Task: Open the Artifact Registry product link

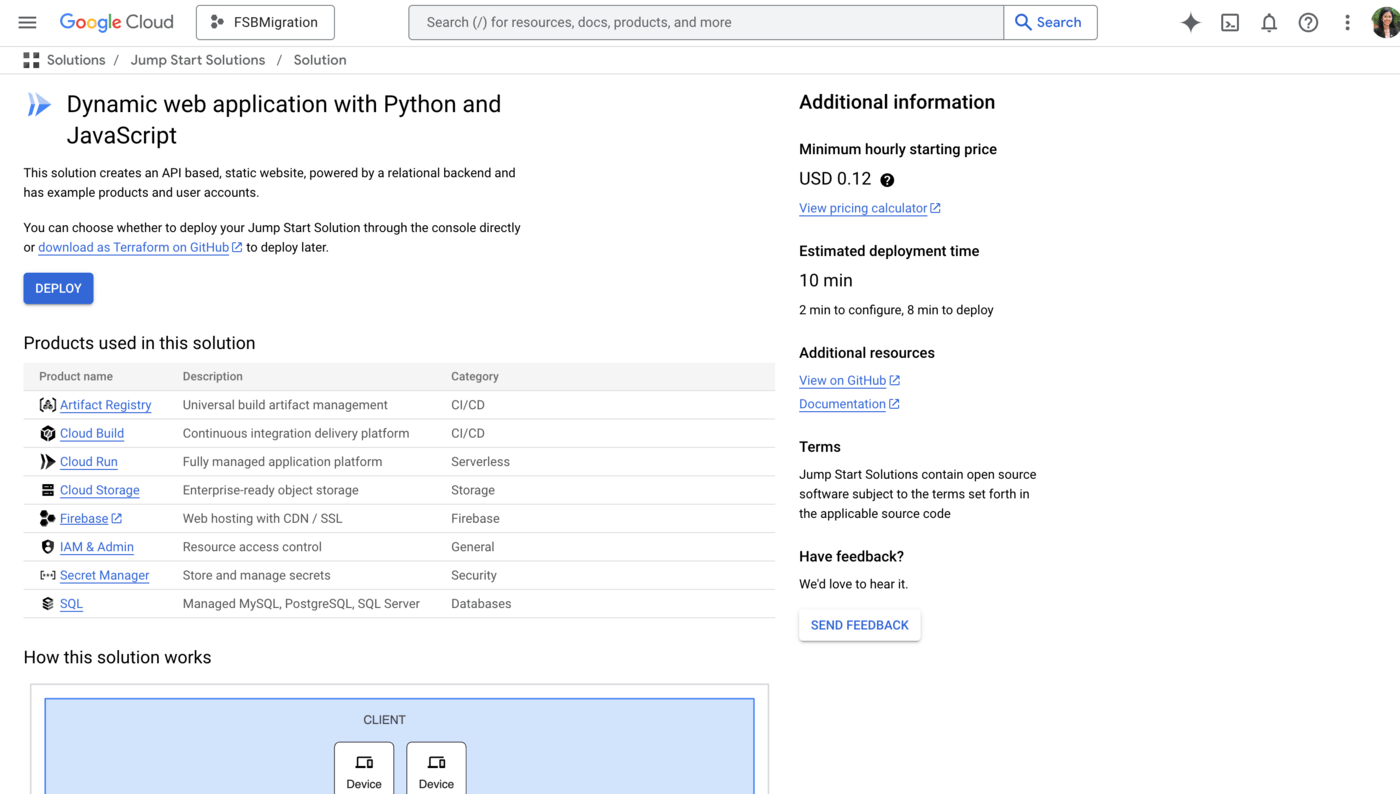Action: (x=105, y=405)
